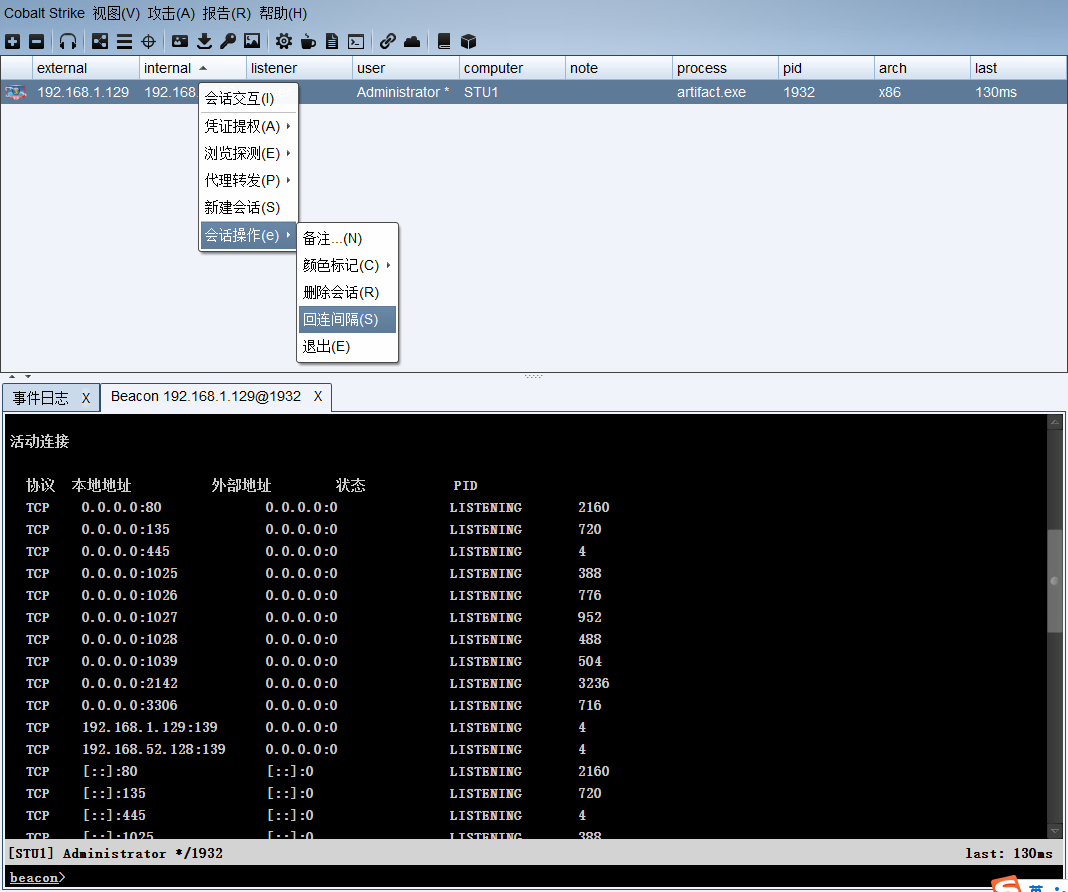This screenshot has width=1068, height=892.
Task: Click the beacon> command input field
Action: pos(533,877)
